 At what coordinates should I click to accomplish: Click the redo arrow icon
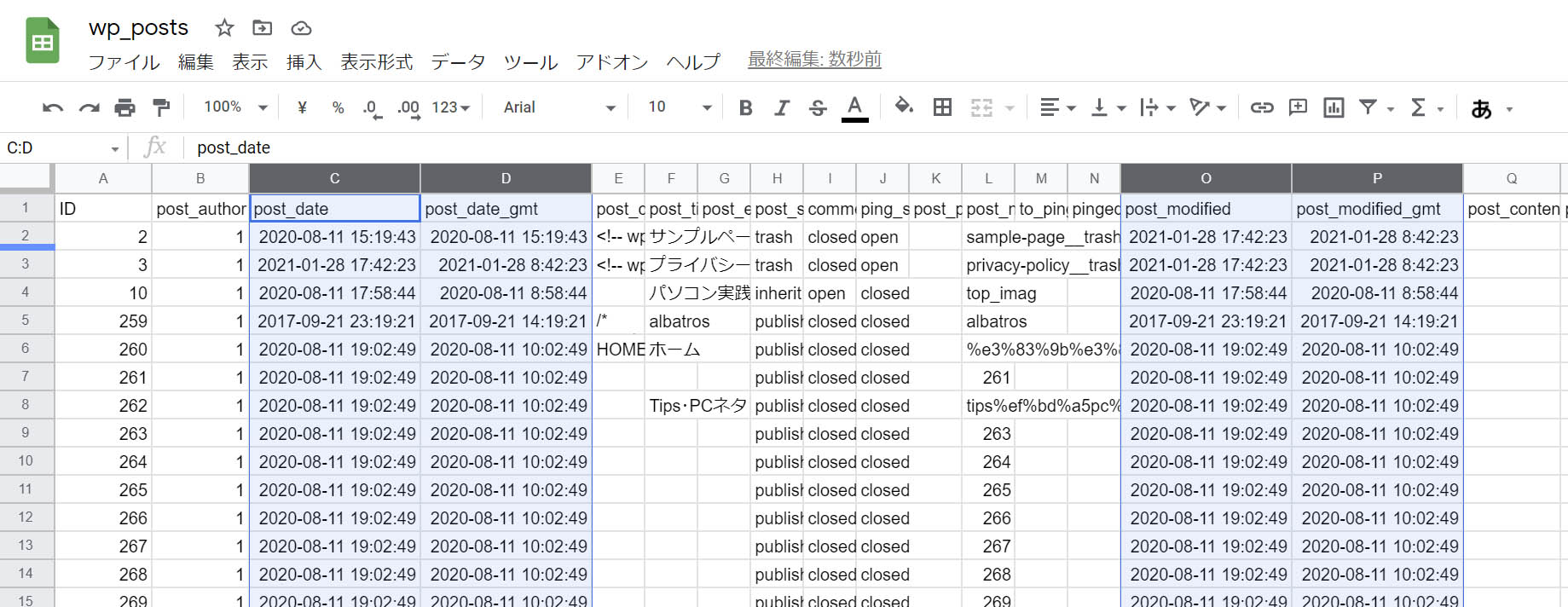(89, 107)
